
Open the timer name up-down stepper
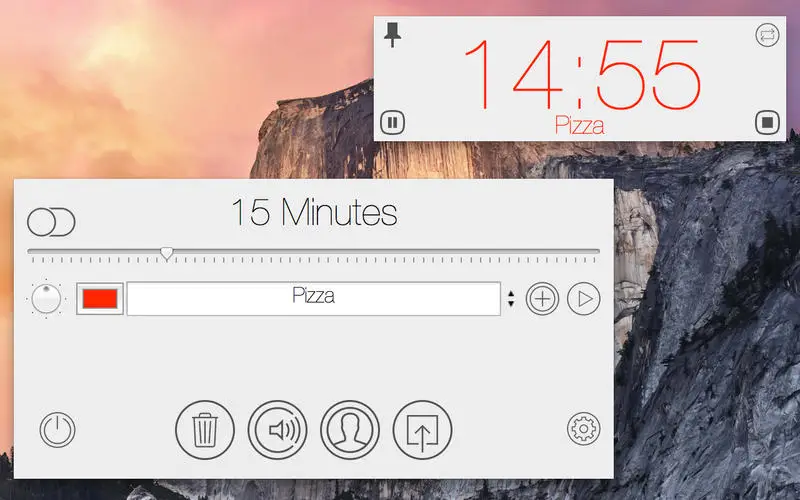click(x=511, y=298)
